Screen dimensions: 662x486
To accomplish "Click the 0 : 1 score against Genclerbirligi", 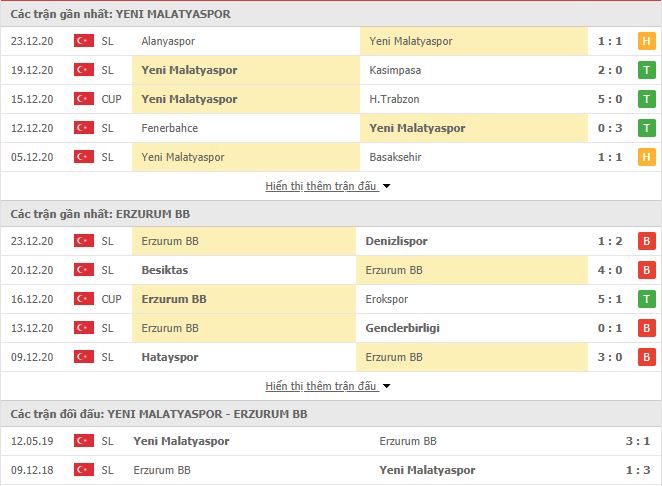I will click(x=610, y=328).
